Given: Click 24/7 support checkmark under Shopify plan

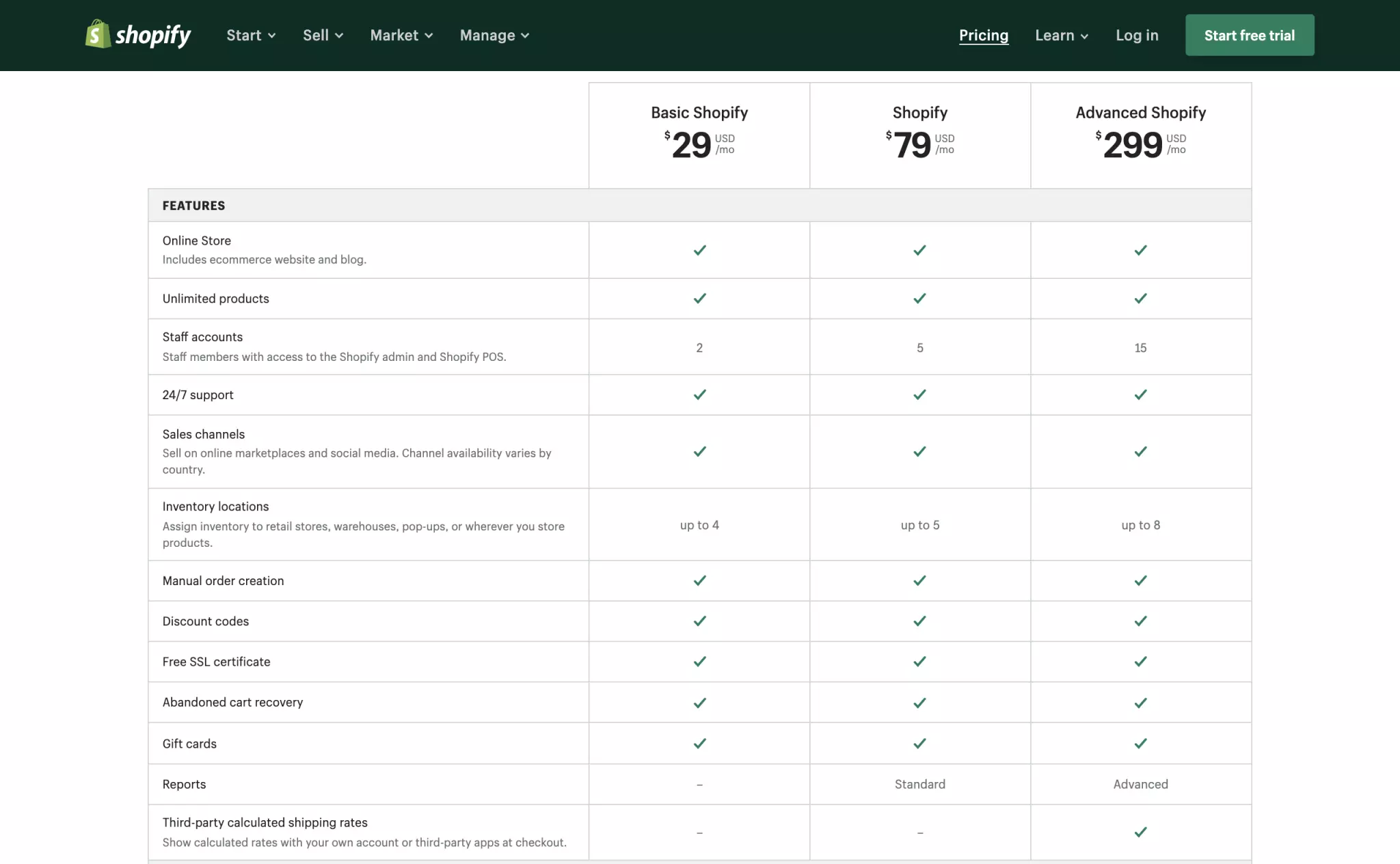Looking at the screenshot, I should point(919,395).
